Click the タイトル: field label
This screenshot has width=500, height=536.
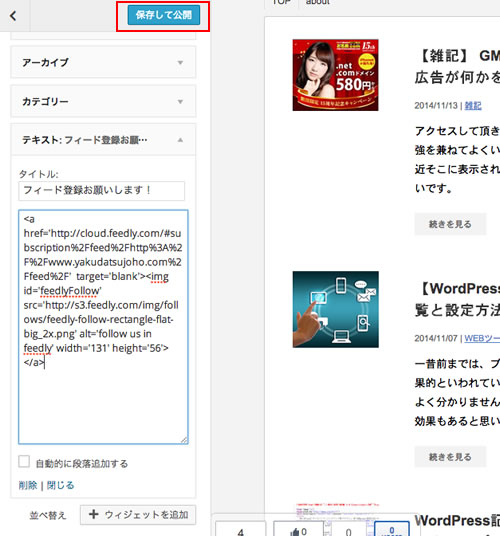[39, 174]
